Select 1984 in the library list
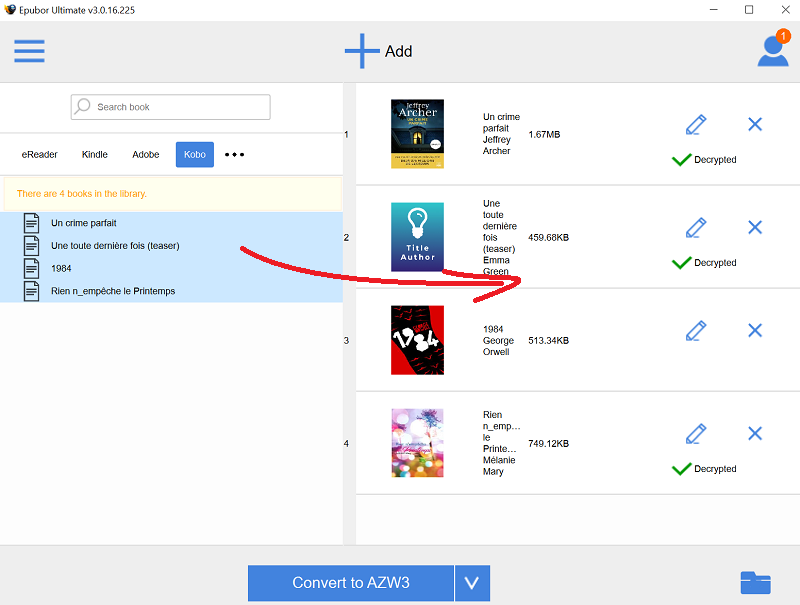The width and height of the screenshot is (800, 605). (171, 268)
